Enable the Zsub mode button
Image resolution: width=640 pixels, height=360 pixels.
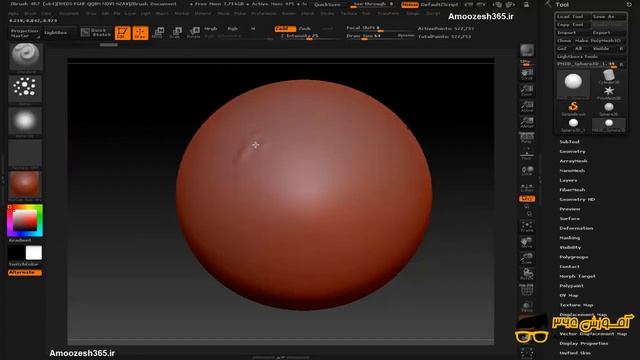pos(304,29)
